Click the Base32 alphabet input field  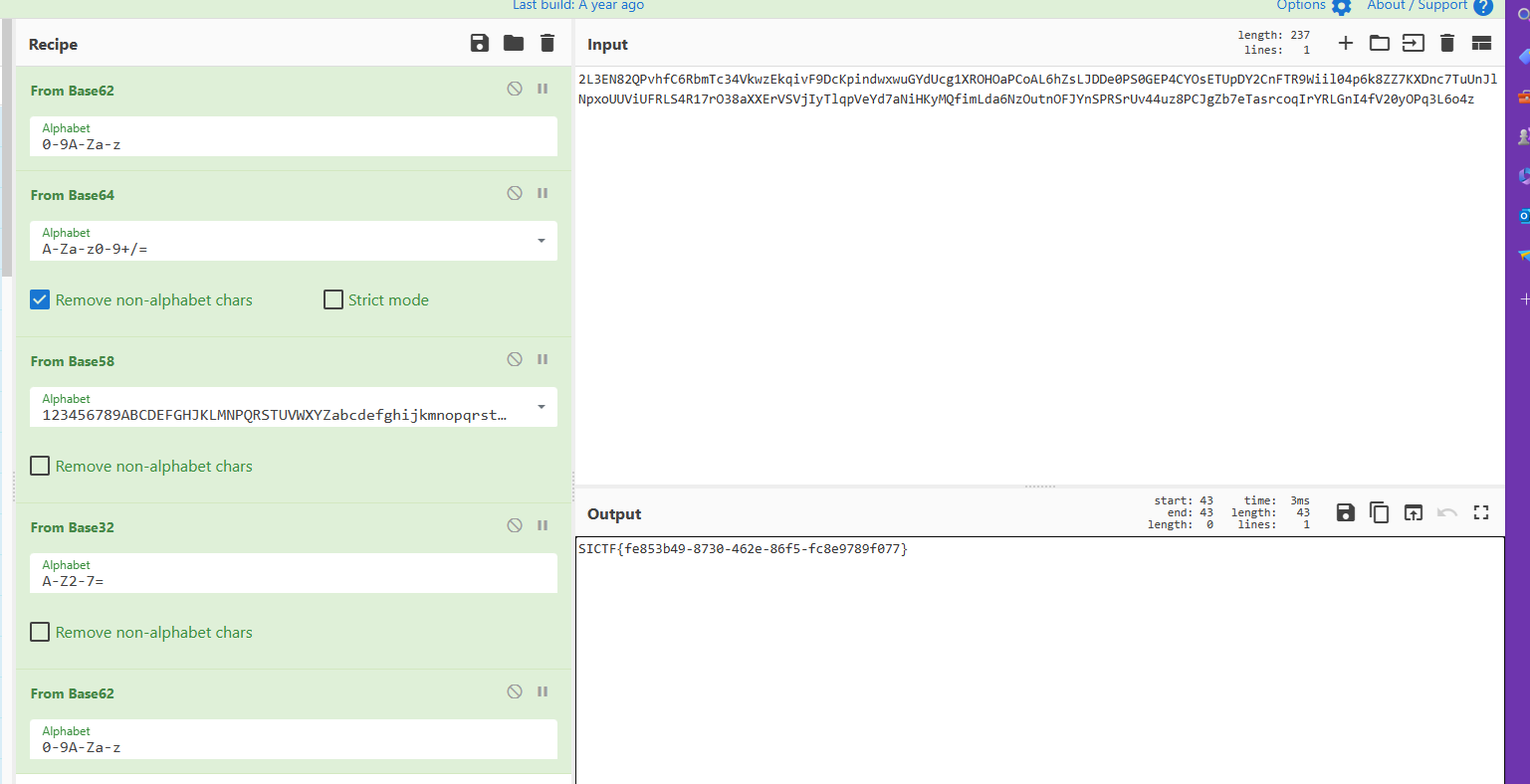click(294, 581)
